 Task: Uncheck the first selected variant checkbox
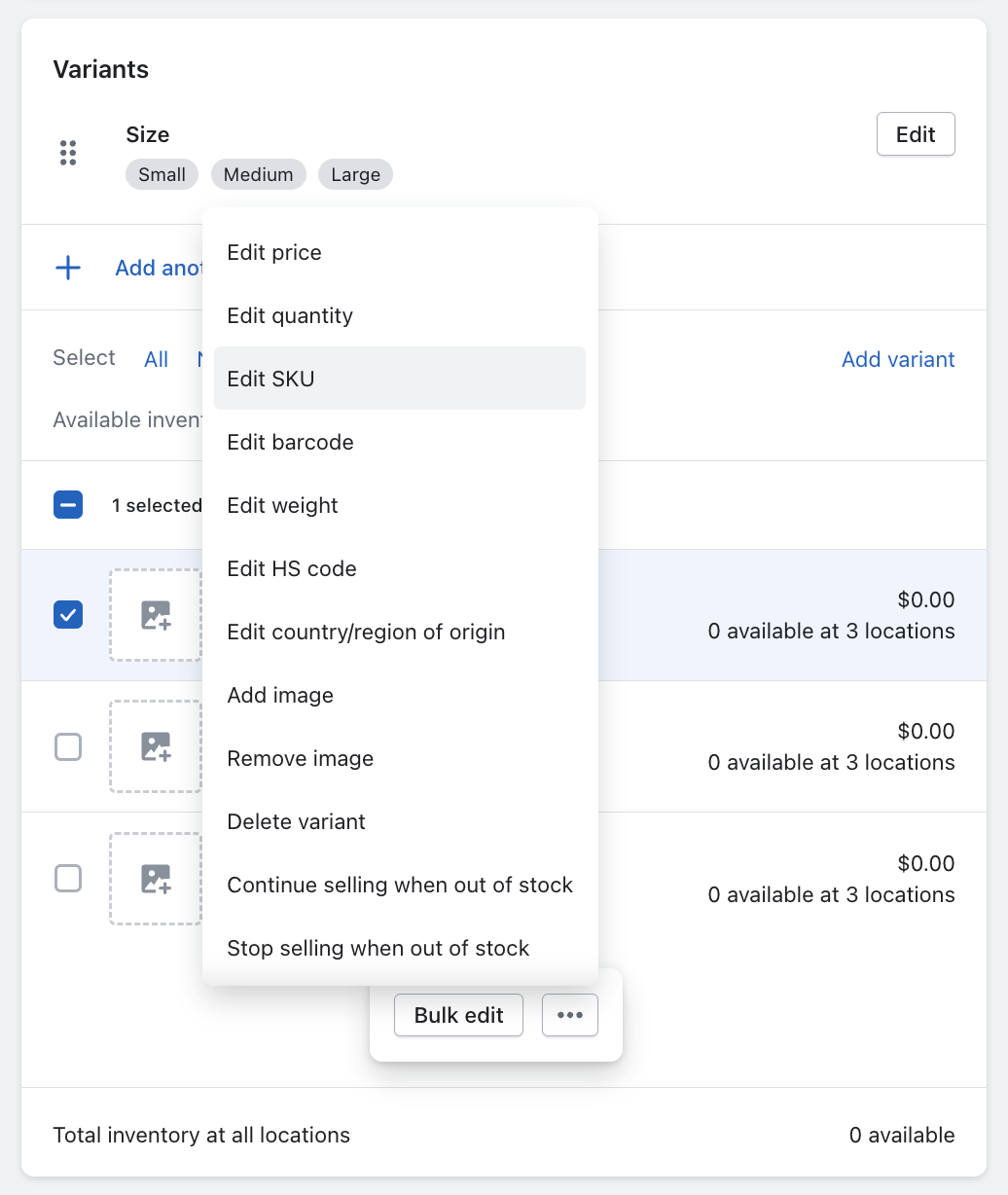(x=68, y=615)
